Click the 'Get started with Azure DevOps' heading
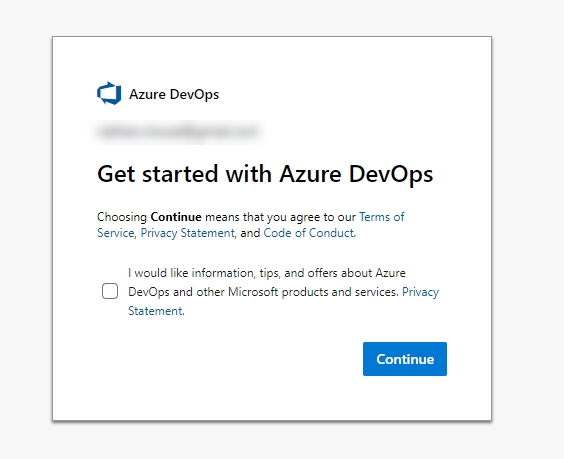The height and width of the screenshot is (459, 564). point(265,174)
